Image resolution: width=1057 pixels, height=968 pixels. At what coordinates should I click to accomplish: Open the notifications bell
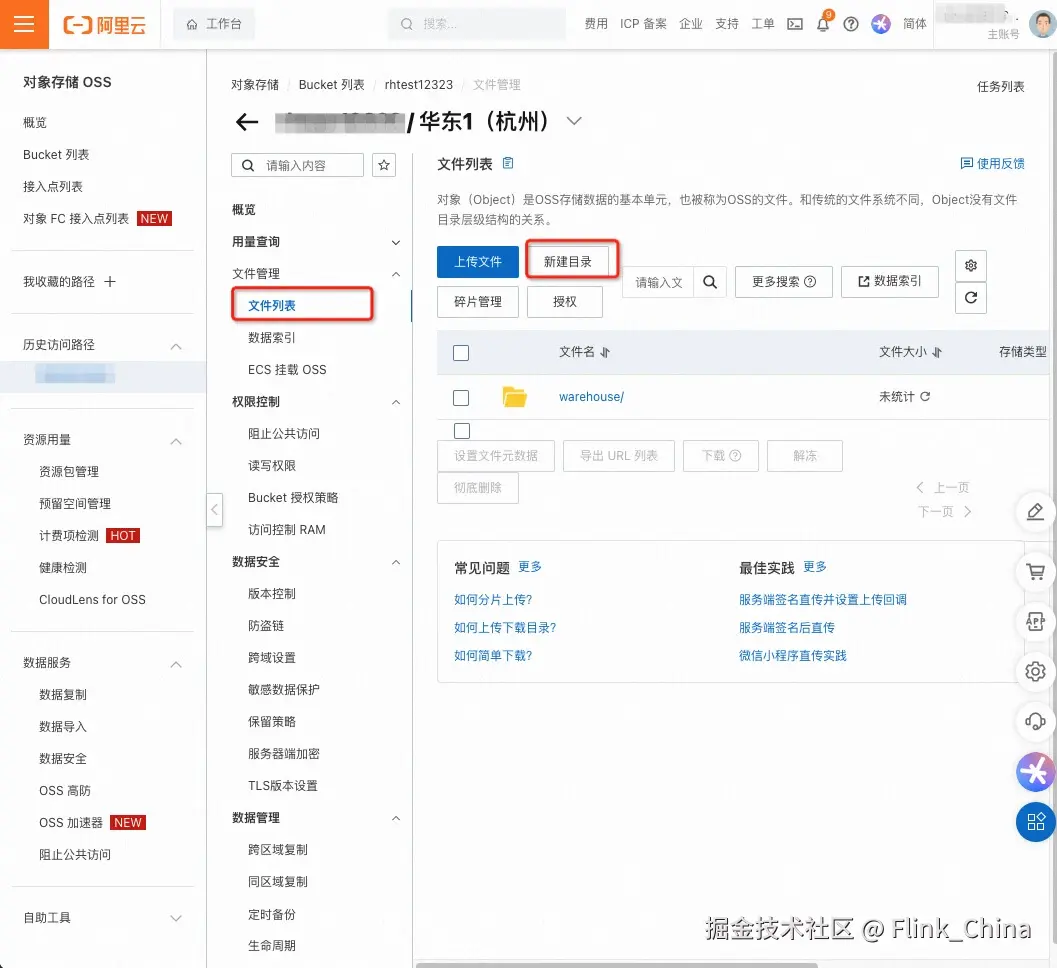(823, 24)
